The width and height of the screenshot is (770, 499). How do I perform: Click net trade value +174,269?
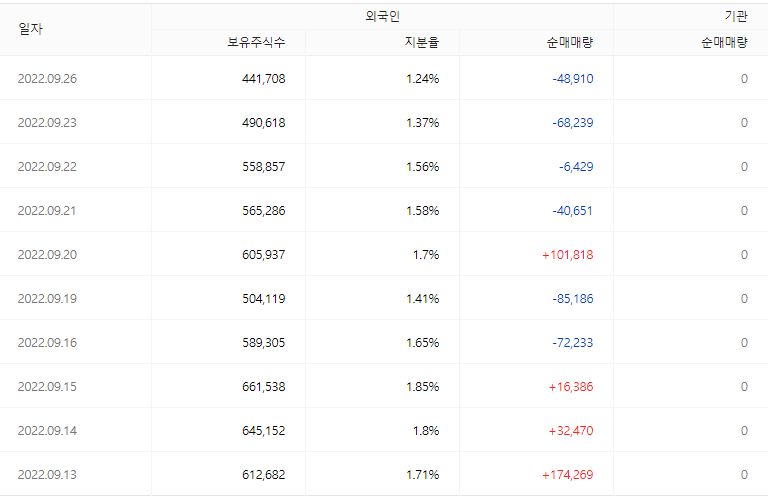point(568,474)
